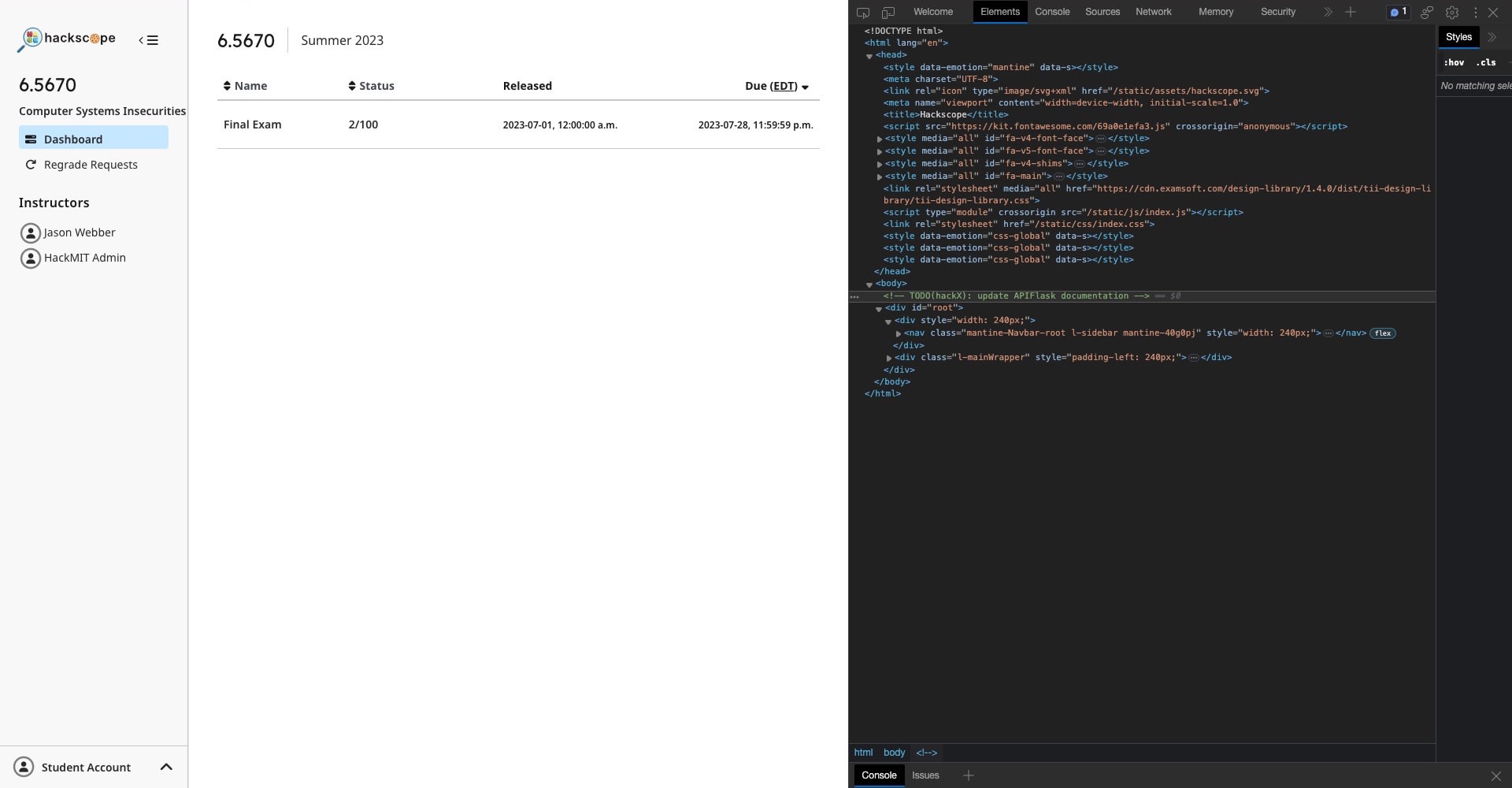Expand the l-mainWrapper div node
This screenshot has height=788, width=1512.
(x=889, y=358)
